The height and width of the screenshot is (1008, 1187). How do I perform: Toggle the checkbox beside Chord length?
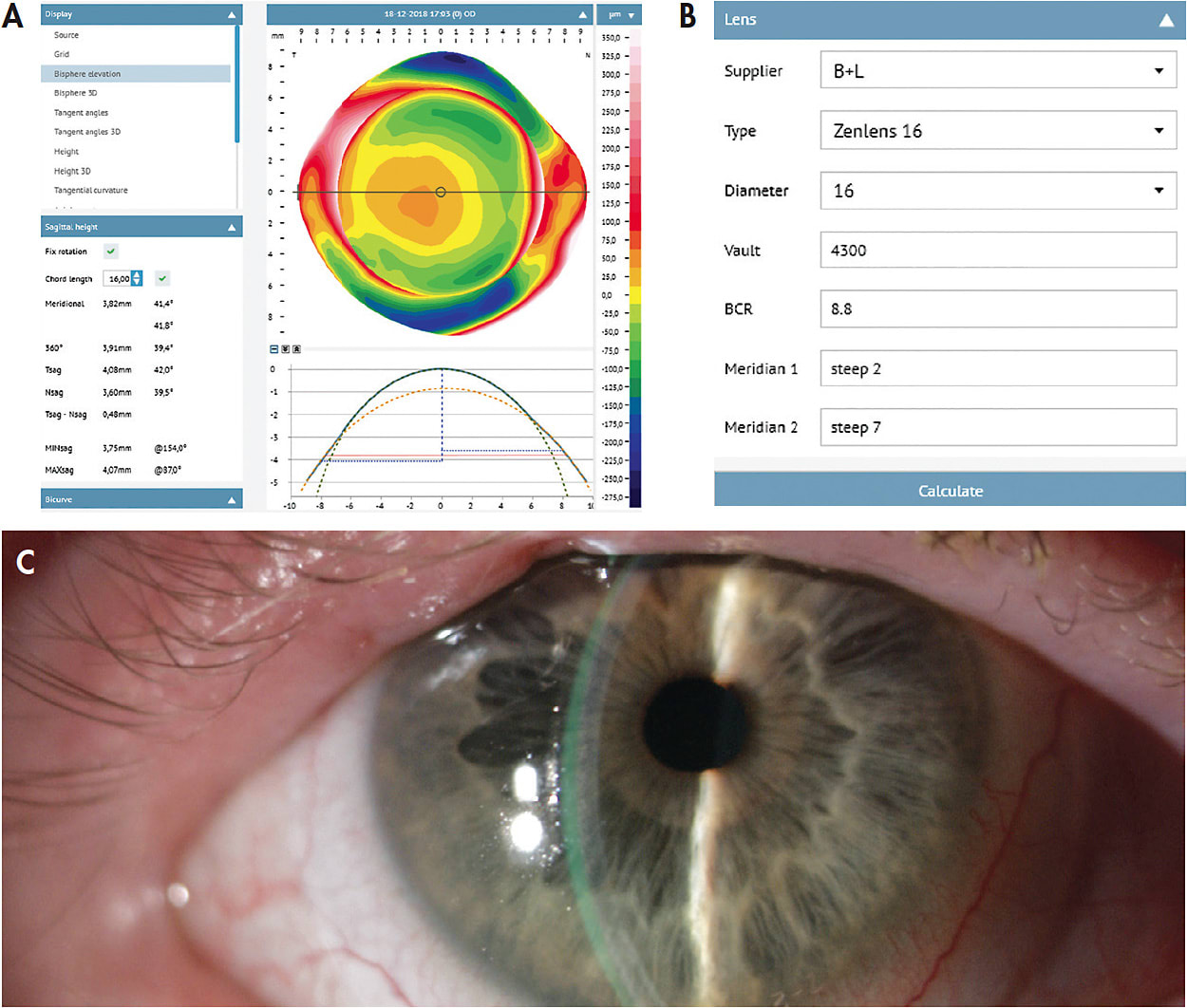point(162,278)
